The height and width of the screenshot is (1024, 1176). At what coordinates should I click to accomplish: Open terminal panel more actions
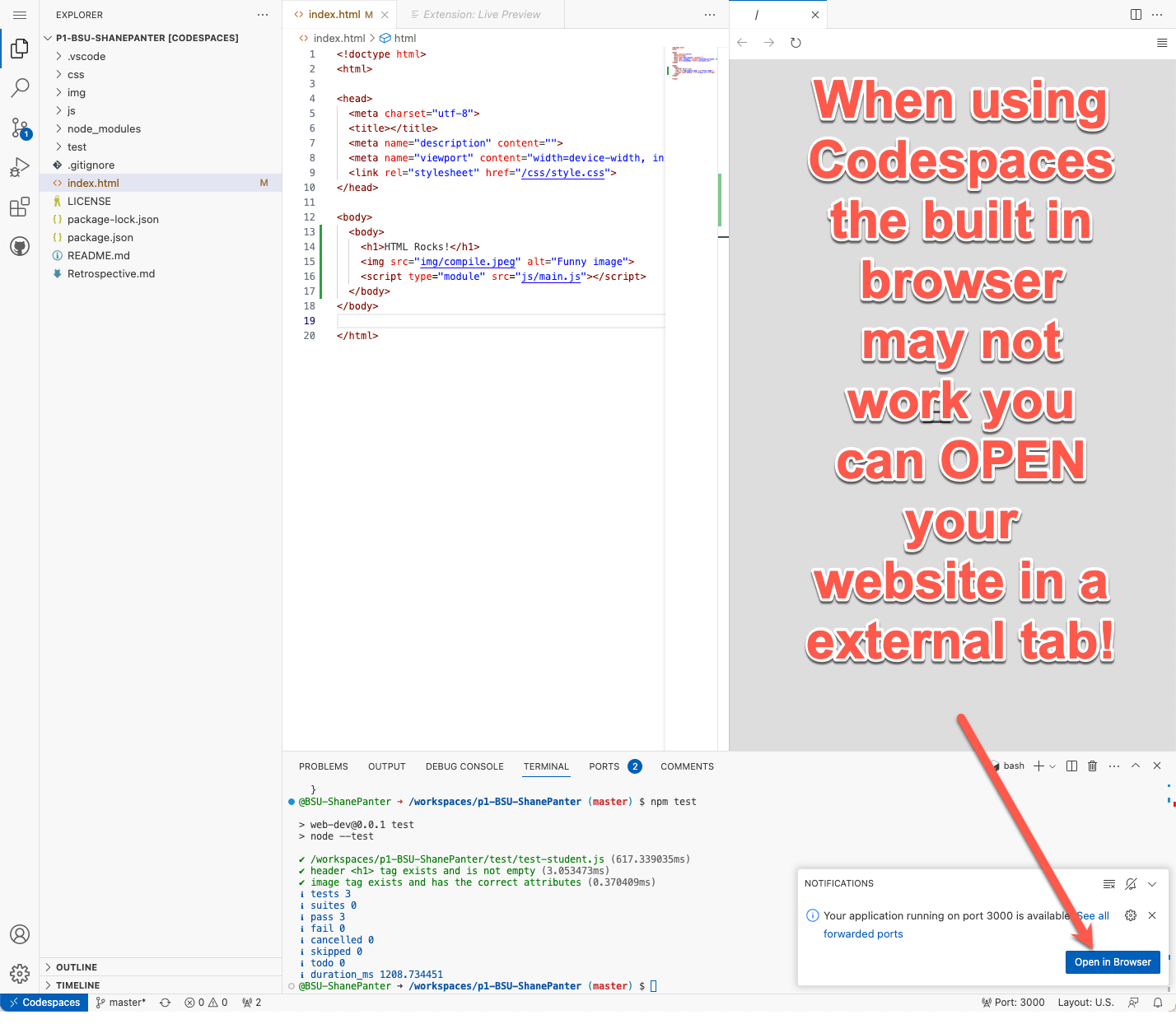tap(1114, 766)
